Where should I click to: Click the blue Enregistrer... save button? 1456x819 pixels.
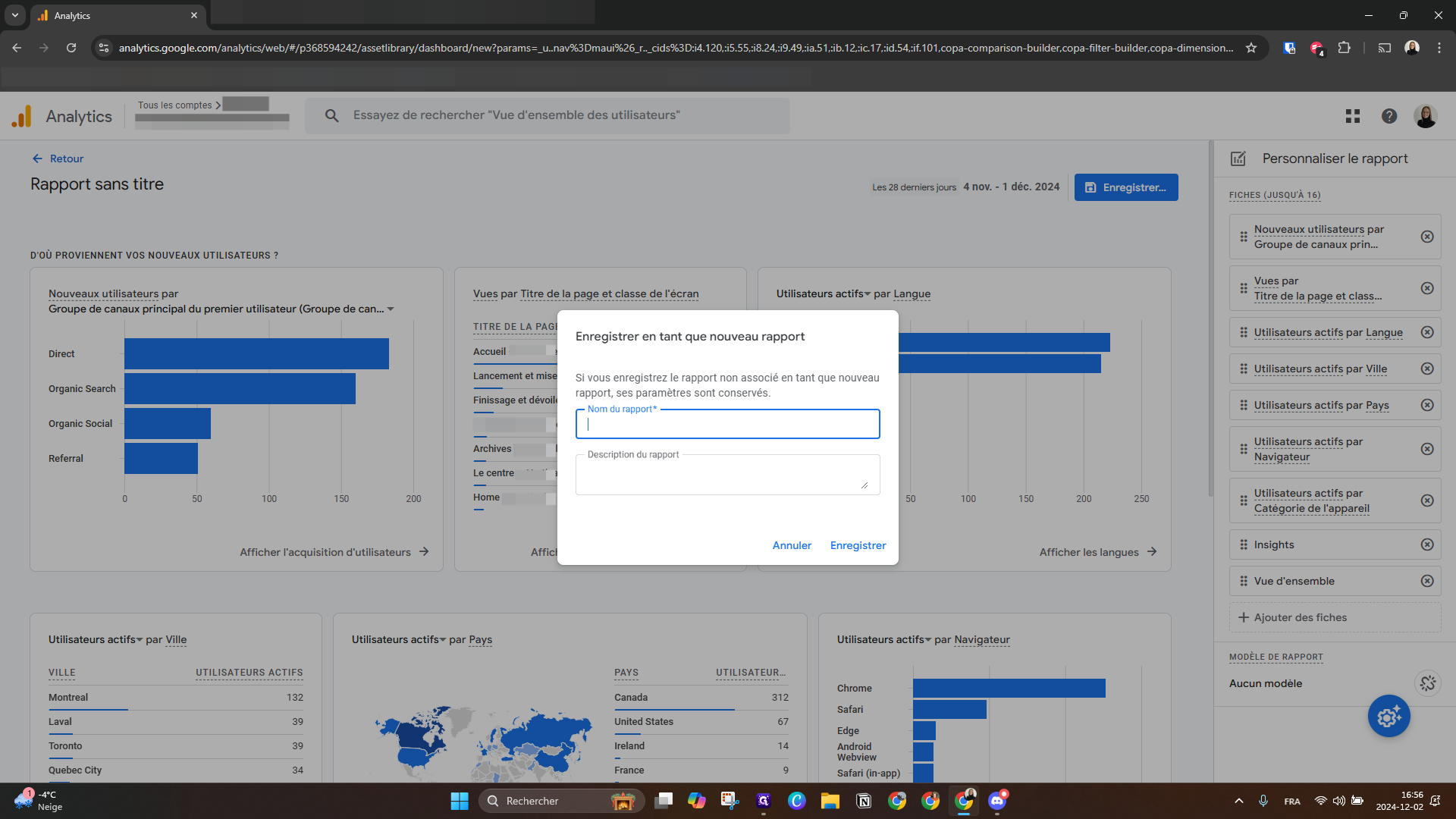[x=1126, y=187]
